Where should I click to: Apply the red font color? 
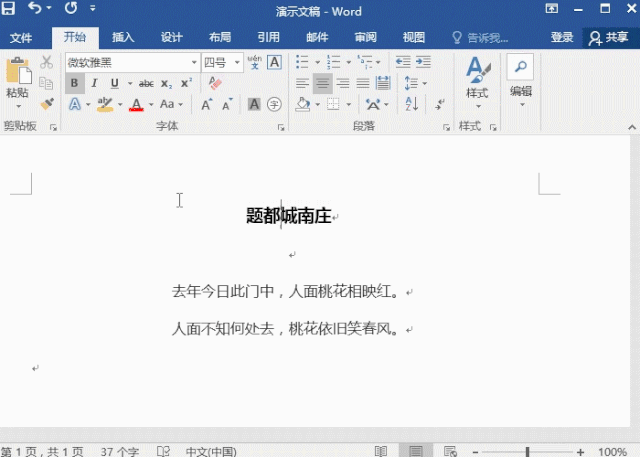coord(136,105)
